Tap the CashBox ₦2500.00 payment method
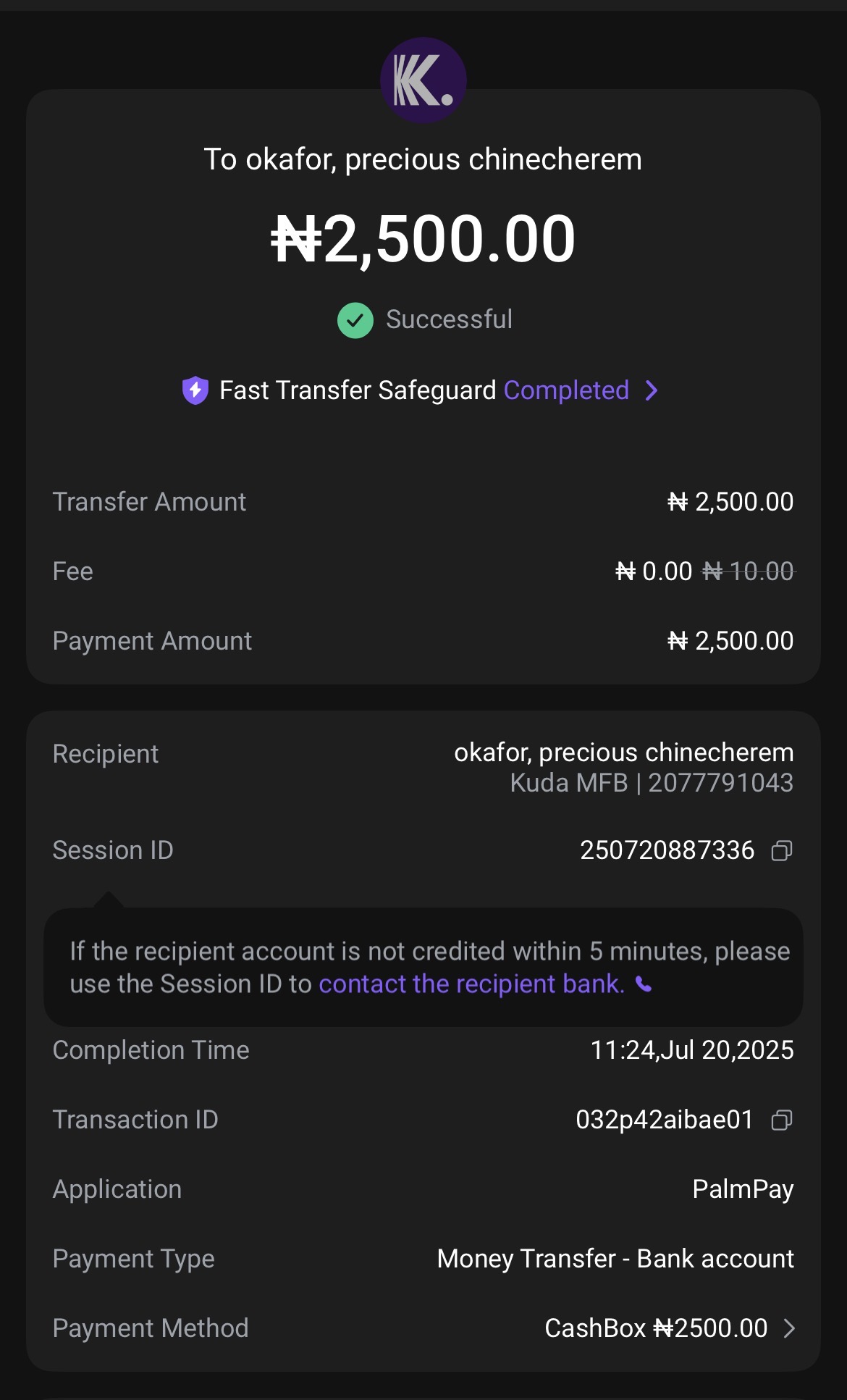Viewport: 847px width, 1400px height. click(x=655, y=1328)
